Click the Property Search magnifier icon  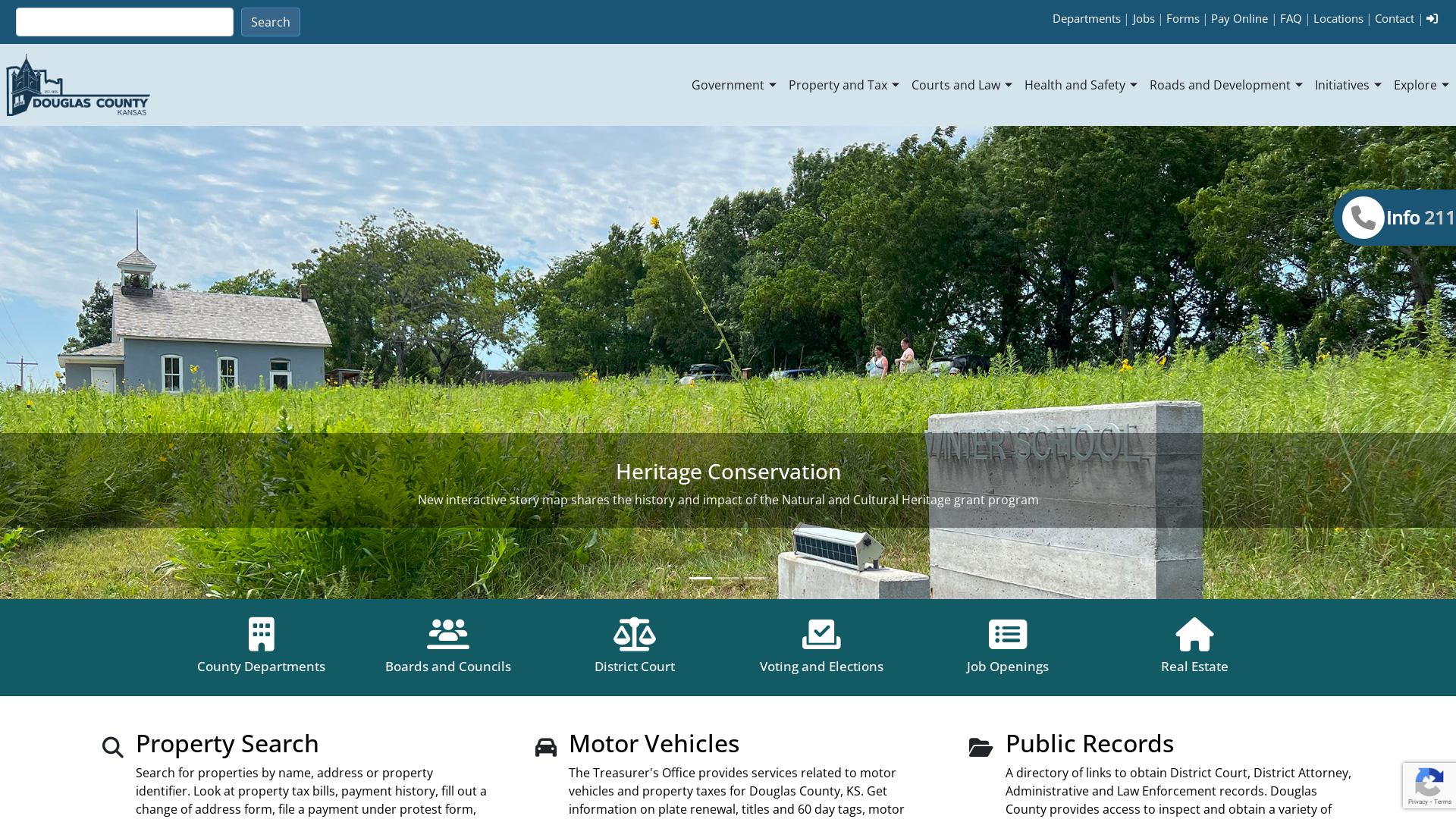[x=113, y=747]
